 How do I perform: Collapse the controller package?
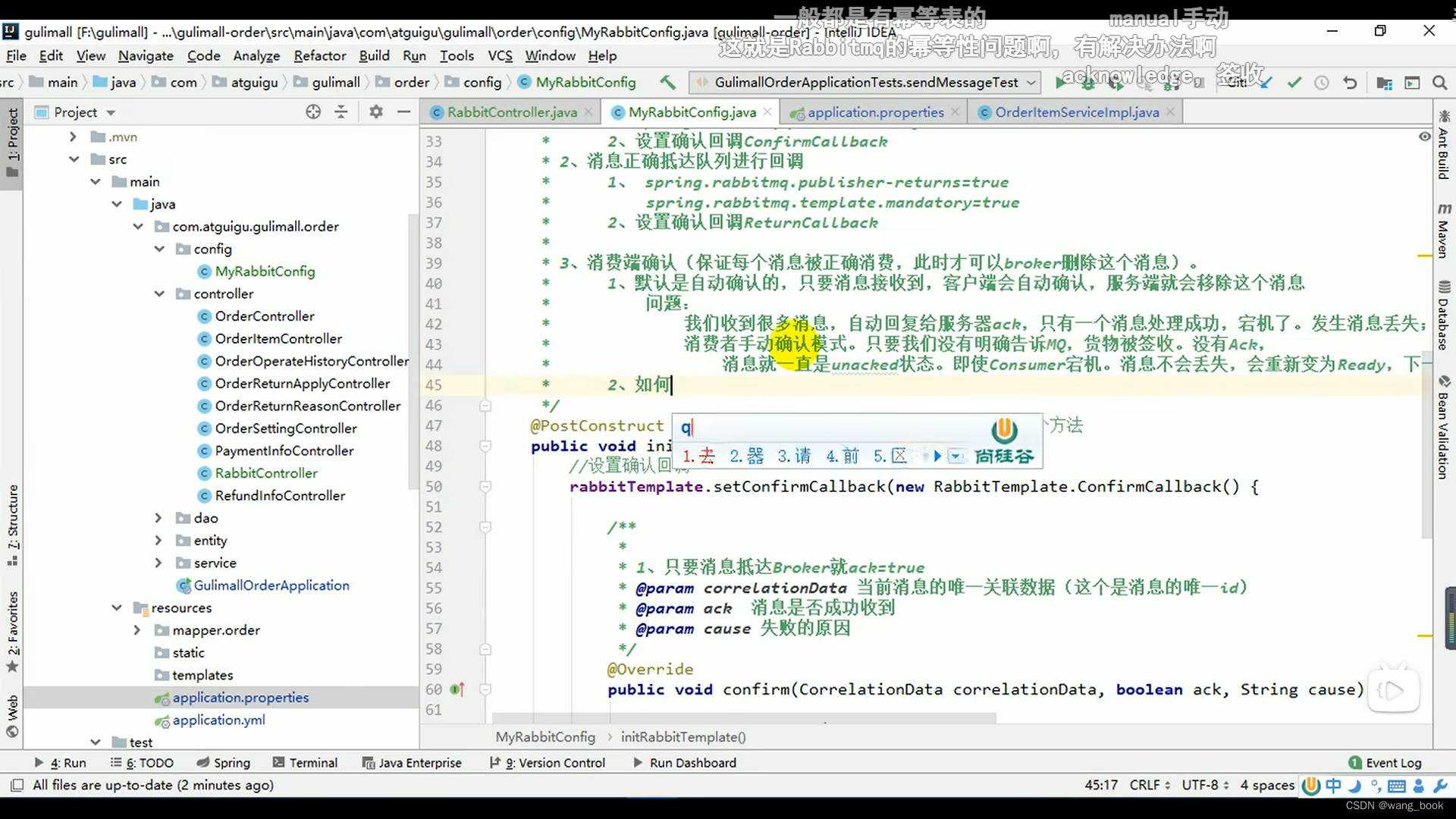point(159,293)
